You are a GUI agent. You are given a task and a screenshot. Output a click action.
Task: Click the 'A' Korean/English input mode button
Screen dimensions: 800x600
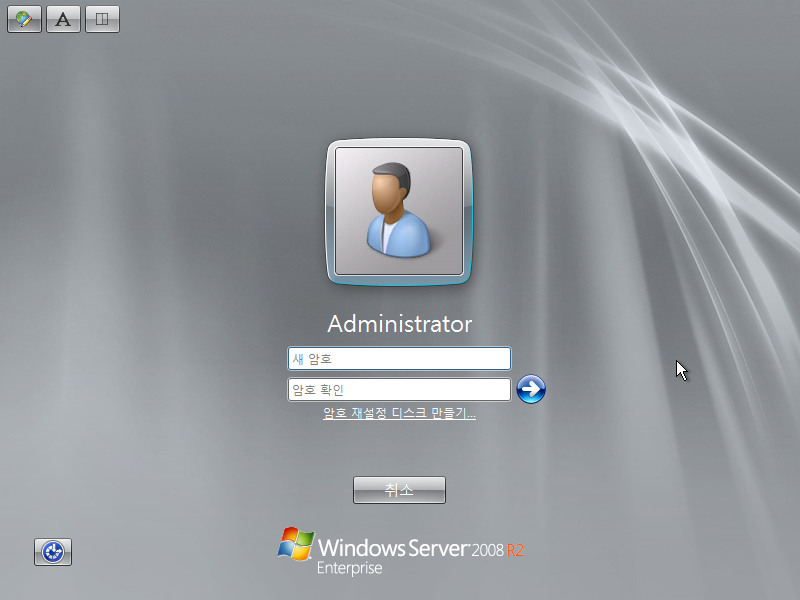tap(63, 19)
